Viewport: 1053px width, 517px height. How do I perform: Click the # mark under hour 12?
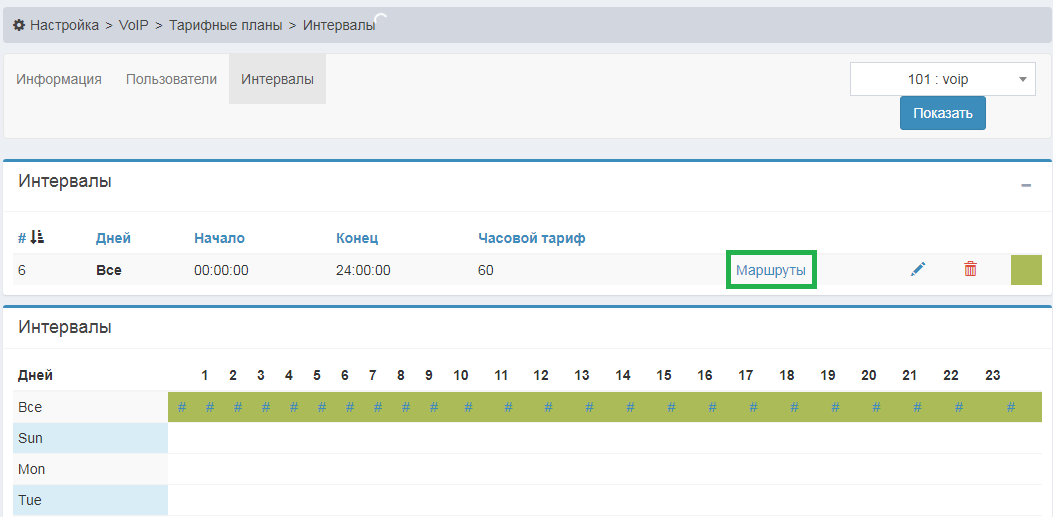coord(548,407)
